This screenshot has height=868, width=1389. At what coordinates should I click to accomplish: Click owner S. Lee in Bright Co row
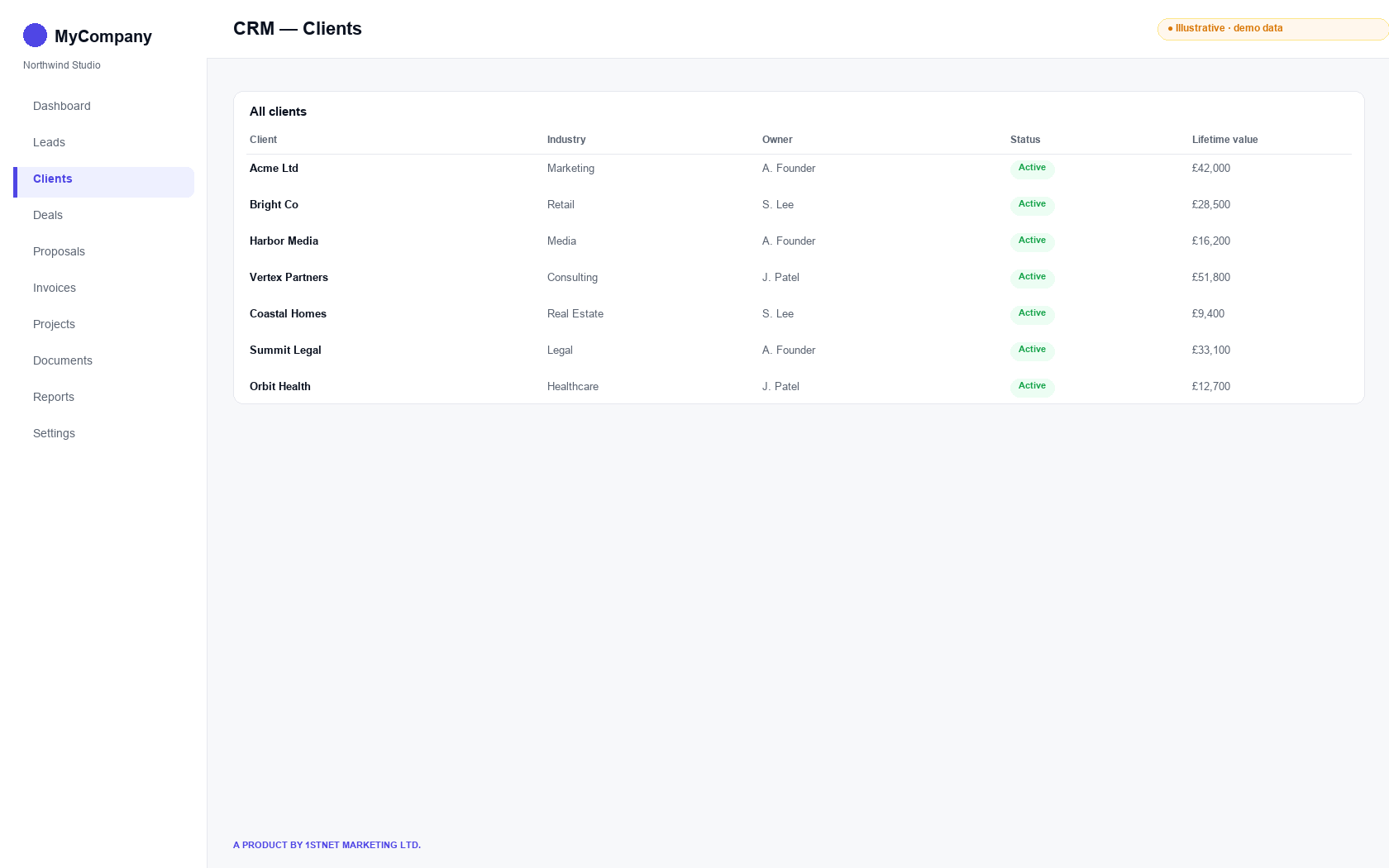[778, 204]
